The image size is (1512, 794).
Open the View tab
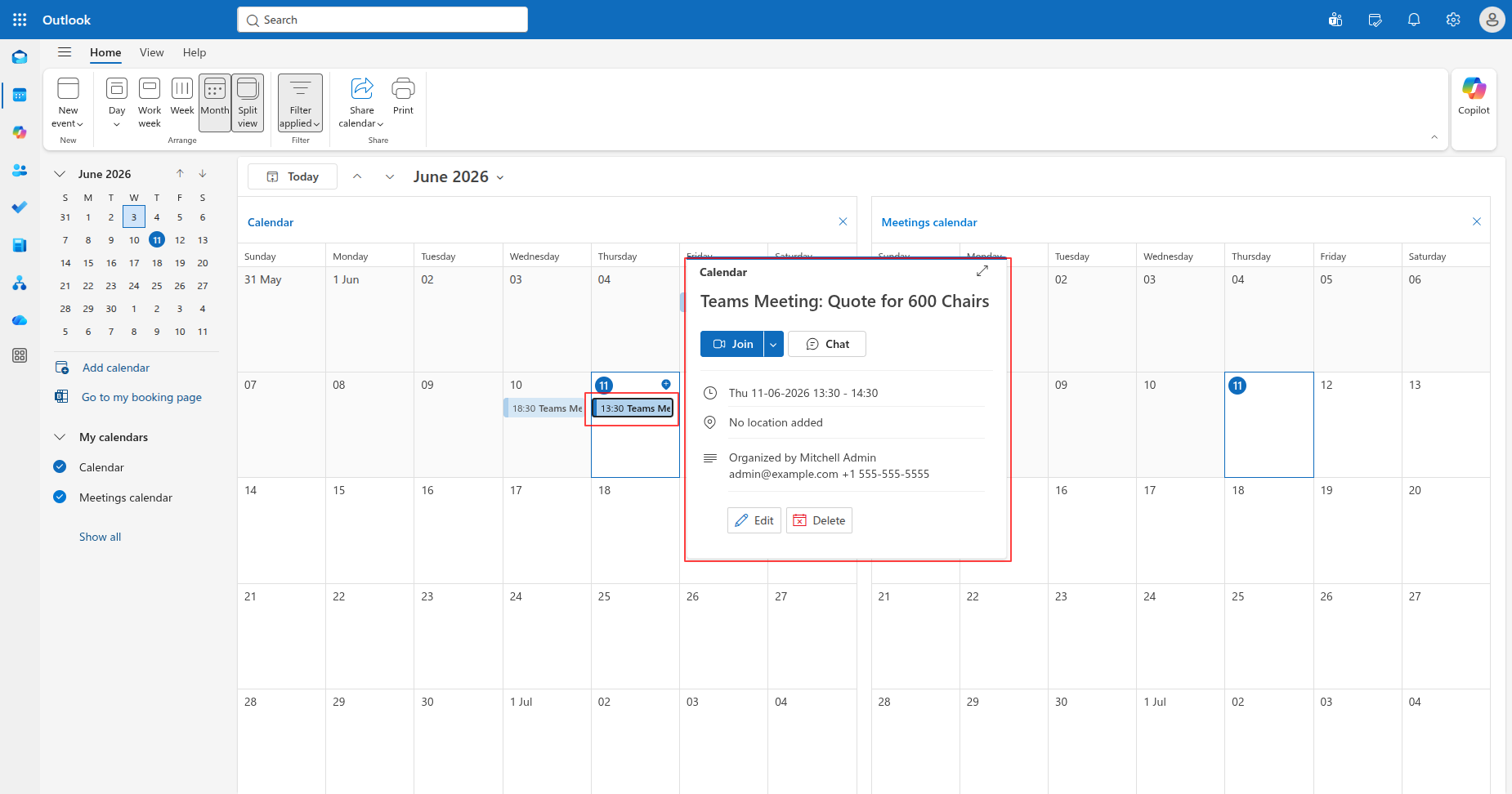click(151, 52)
